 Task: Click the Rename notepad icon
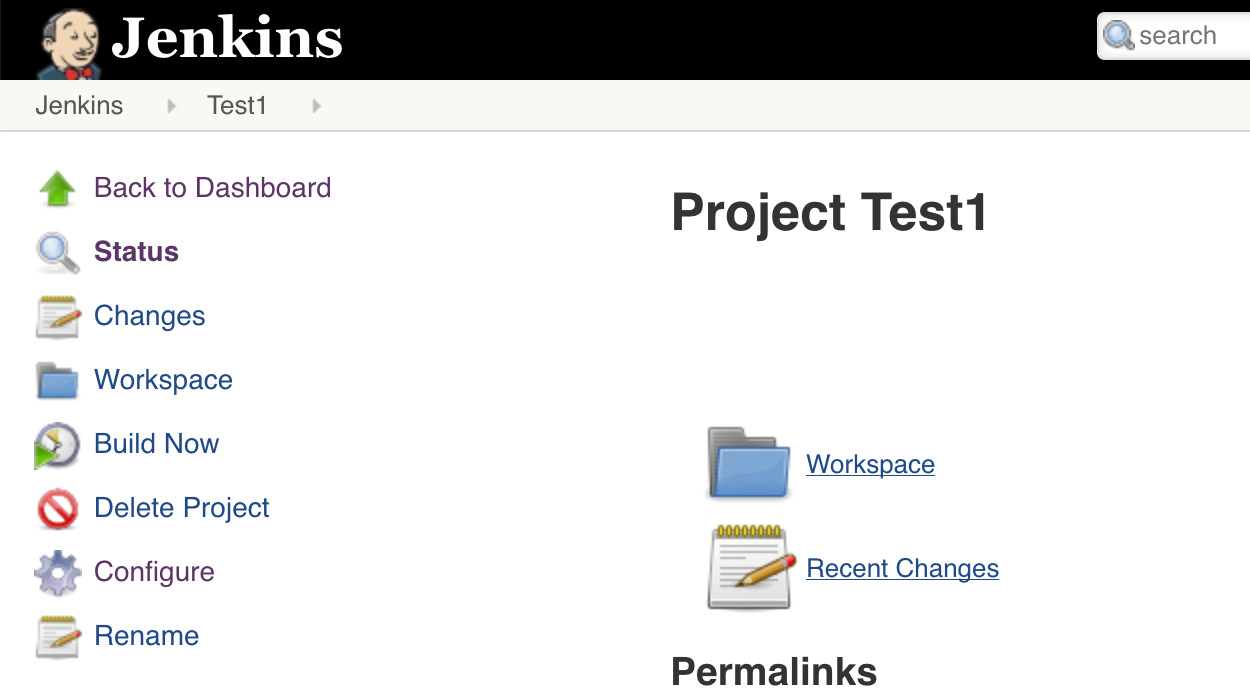point(57,637)
